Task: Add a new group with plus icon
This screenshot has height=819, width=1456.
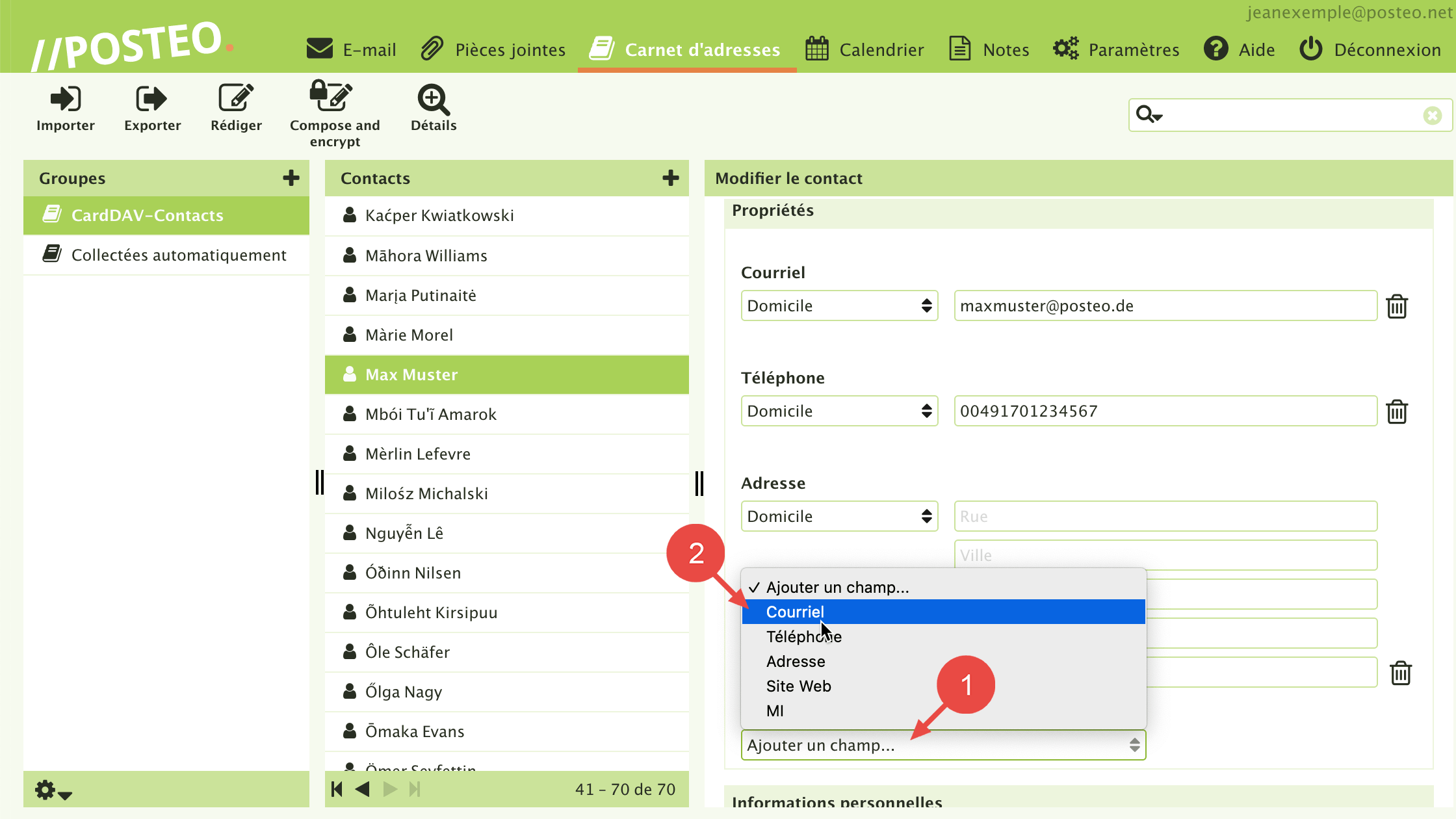Action: 291,178
